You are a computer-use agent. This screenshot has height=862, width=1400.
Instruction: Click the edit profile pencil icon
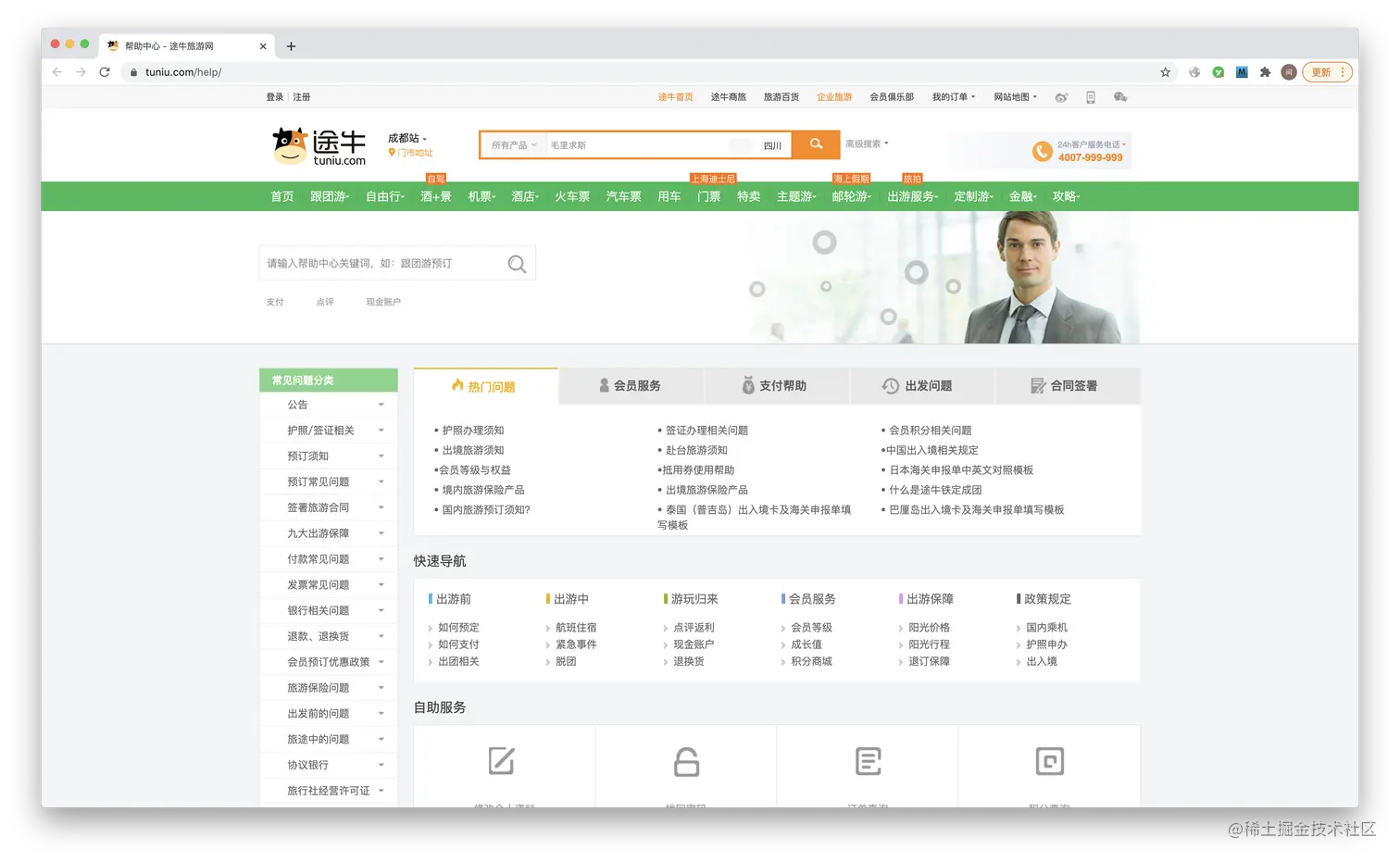point(501,761)
